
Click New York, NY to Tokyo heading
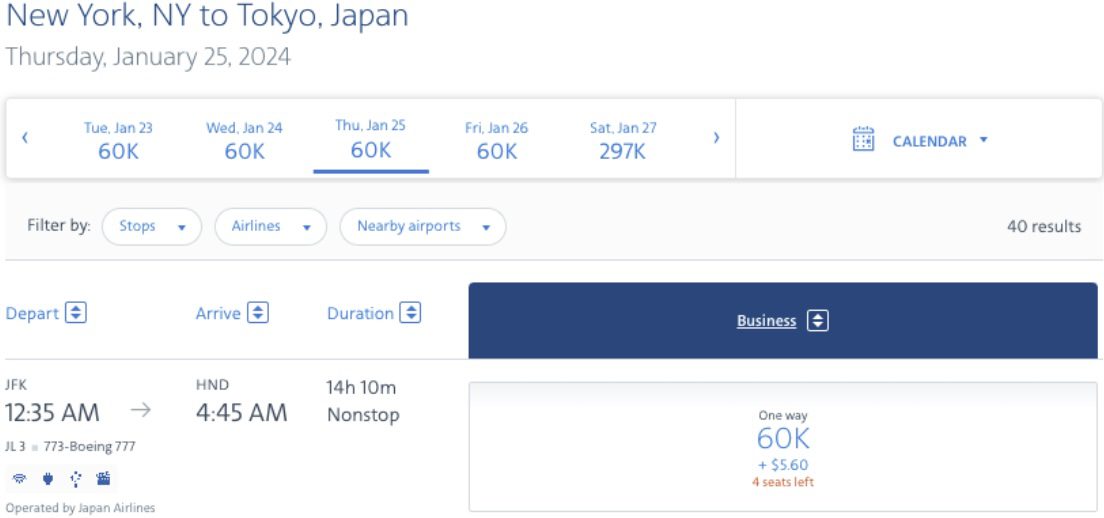(x=207, y=15)
